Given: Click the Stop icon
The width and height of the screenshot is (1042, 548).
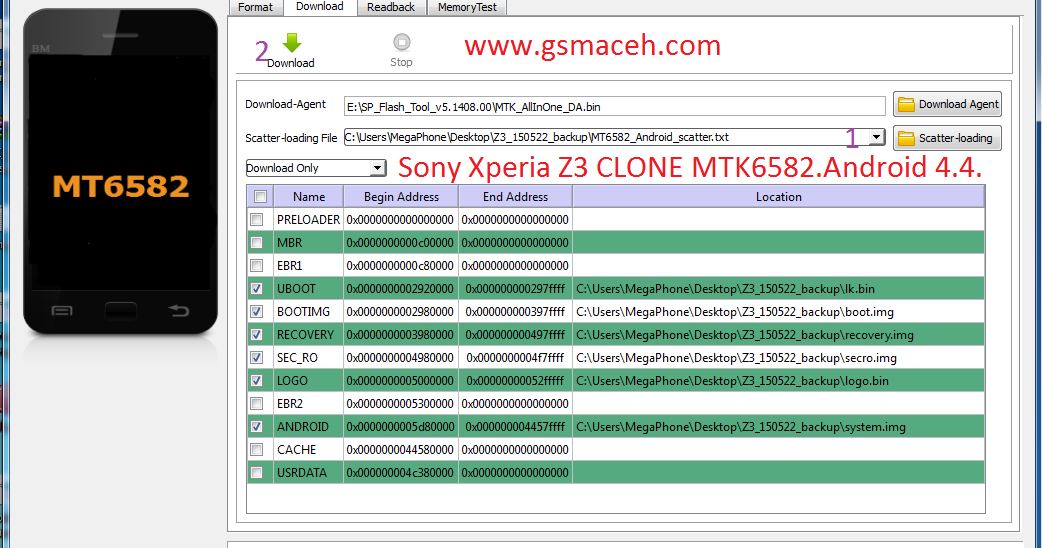Looking at the screenshot, I should coord(401,43).
